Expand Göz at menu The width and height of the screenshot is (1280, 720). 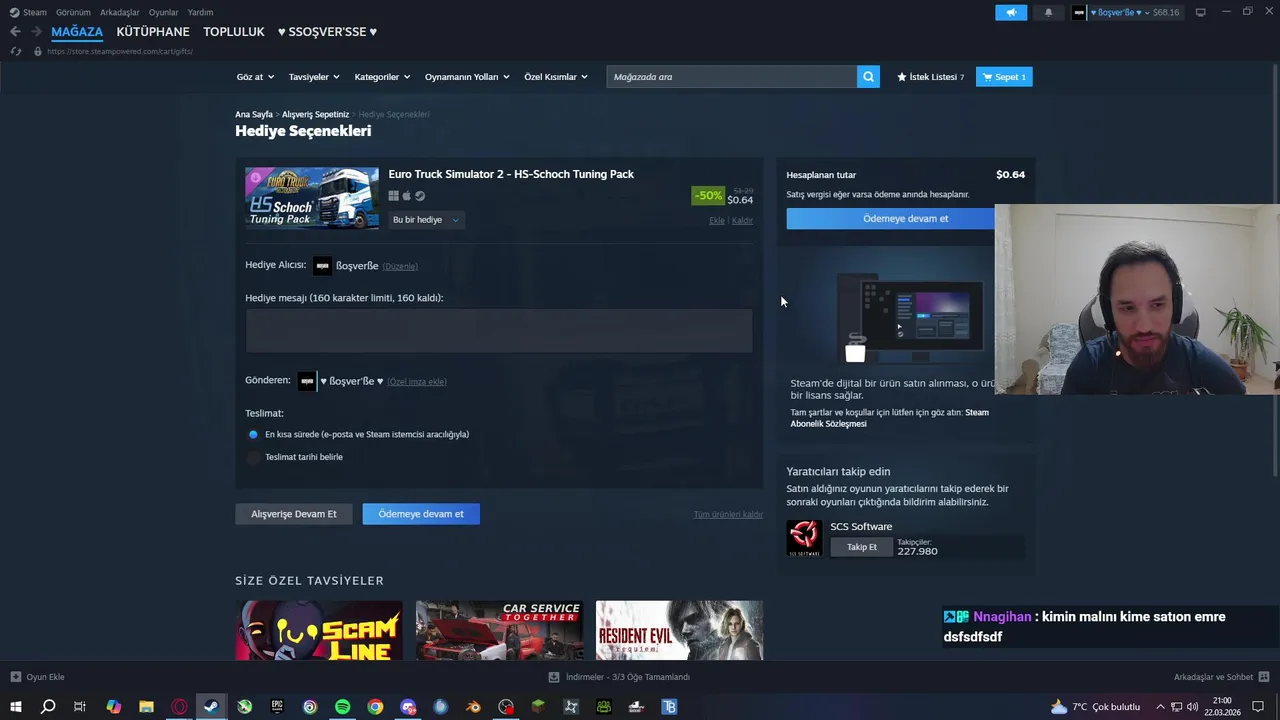pos(254,77)
